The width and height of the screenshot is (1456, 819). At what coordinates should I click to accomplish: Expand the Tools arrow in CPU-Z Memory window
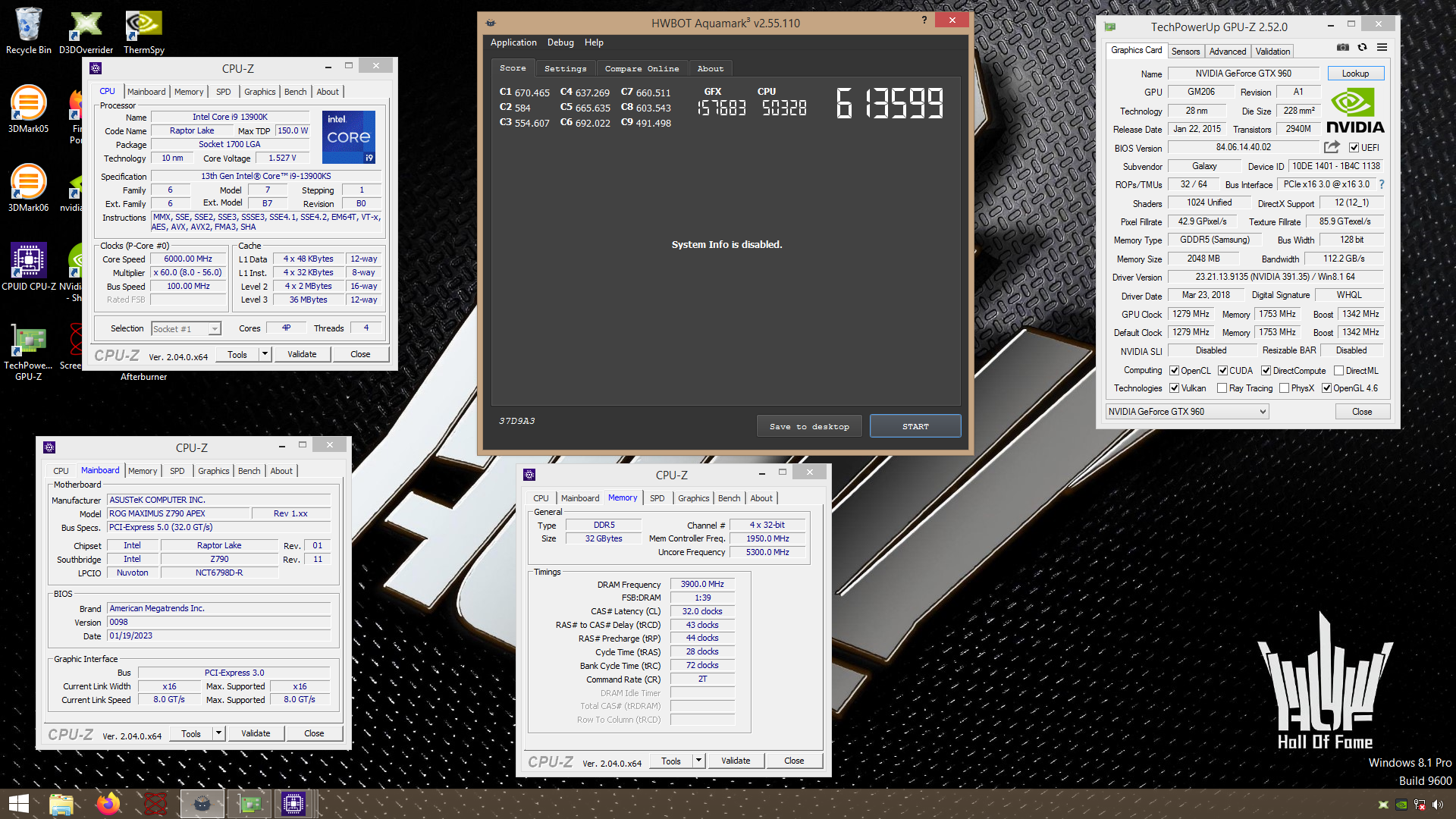pyautogui.click(x=698, y=761)
